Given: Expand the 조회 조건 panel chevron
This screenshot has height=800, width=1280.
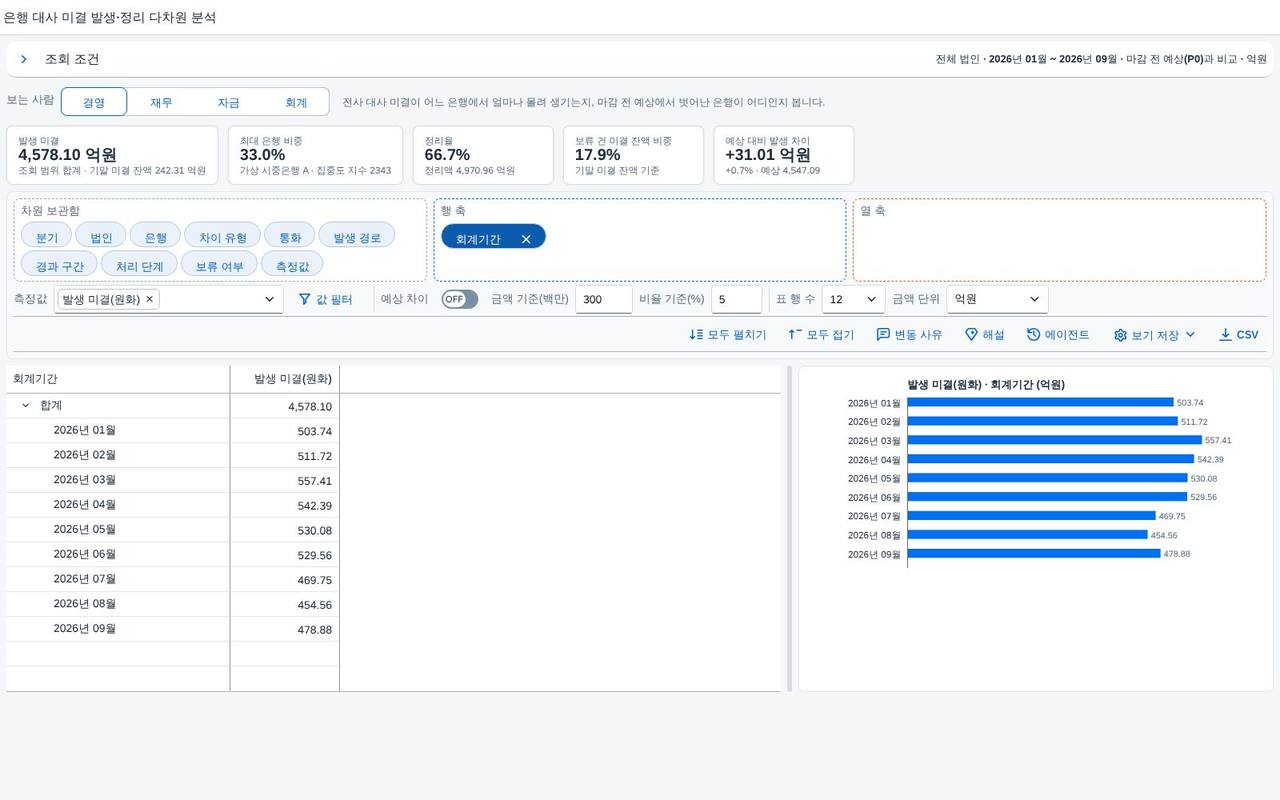Looking at the screenshot, I should (24, 59).
